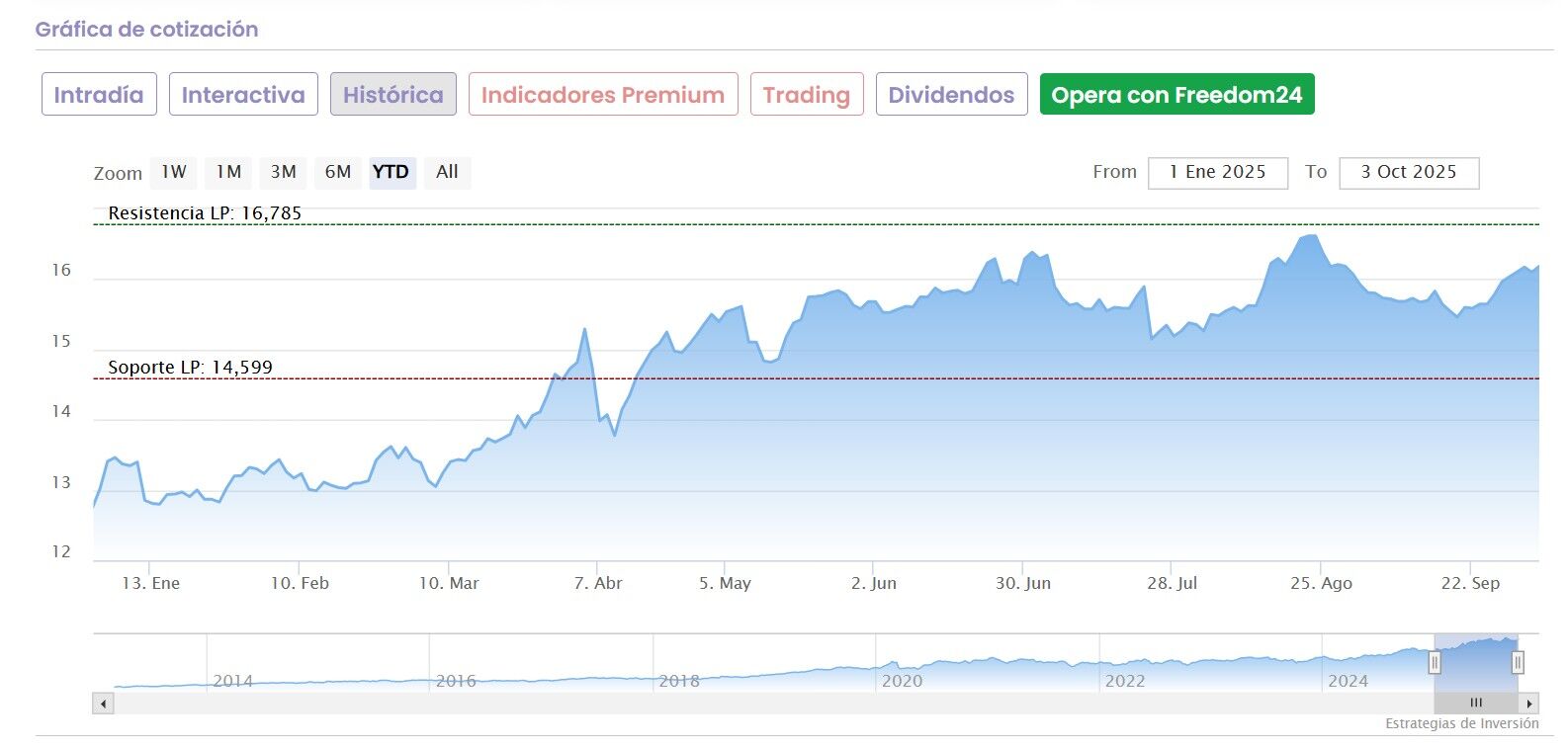Click the navigator scrollbar left arrow
This screenshot has height=748, width=1568.
[x=104, y=704]
